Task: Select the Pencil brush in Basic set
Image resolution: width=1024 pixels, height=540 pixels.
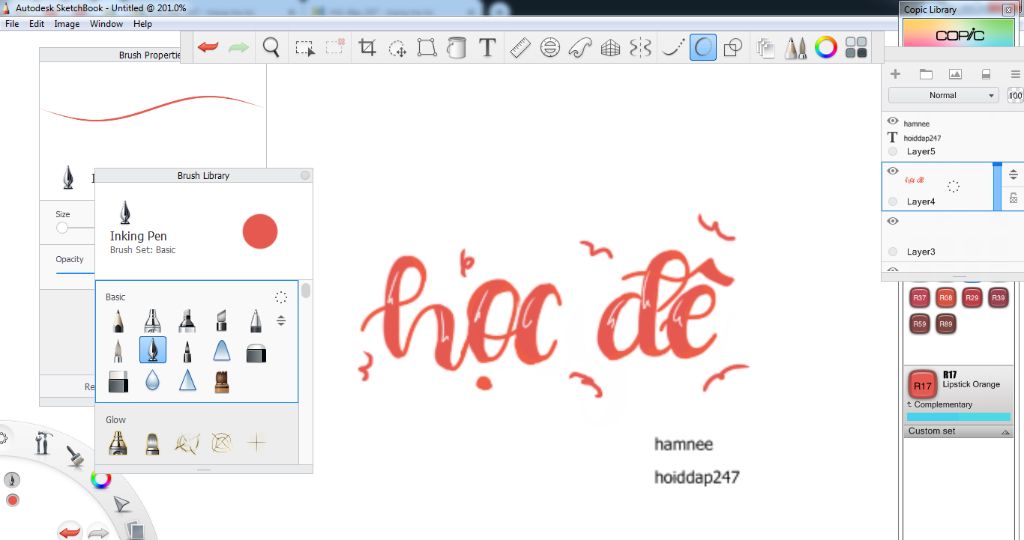Action: (118, 320)
